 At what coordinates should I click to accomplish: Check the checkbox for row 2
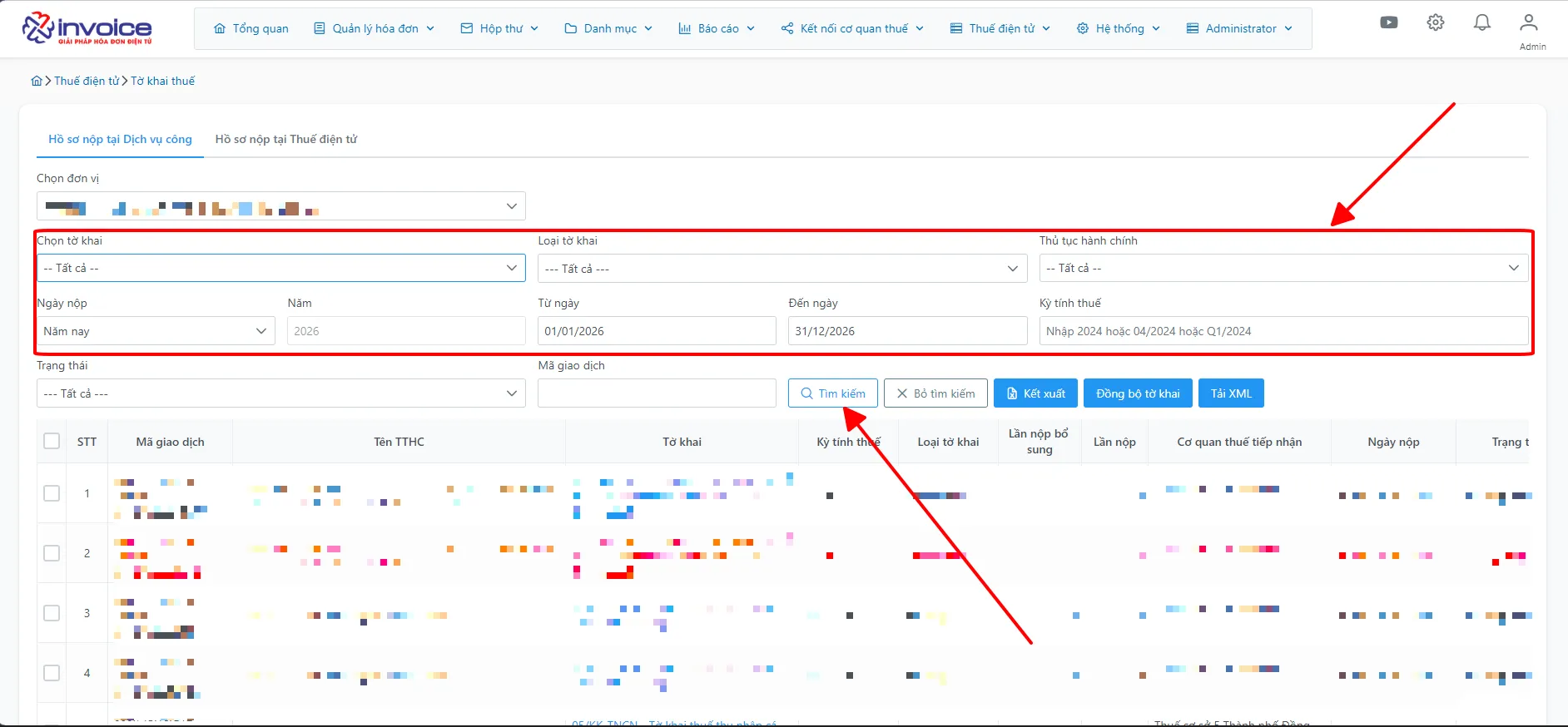tap(52, 553)
